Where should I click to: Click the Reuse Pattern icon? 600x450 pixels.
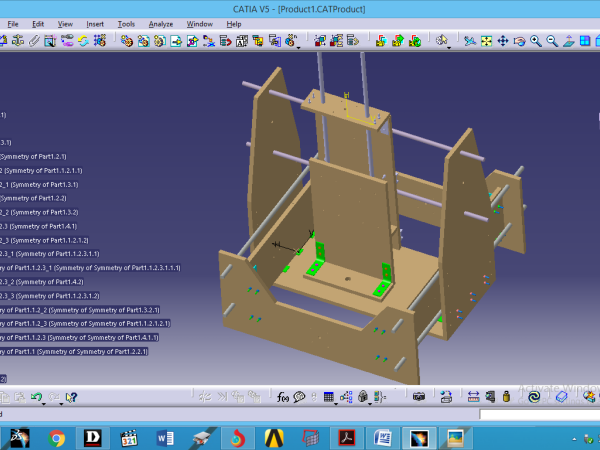pos(99,40)
